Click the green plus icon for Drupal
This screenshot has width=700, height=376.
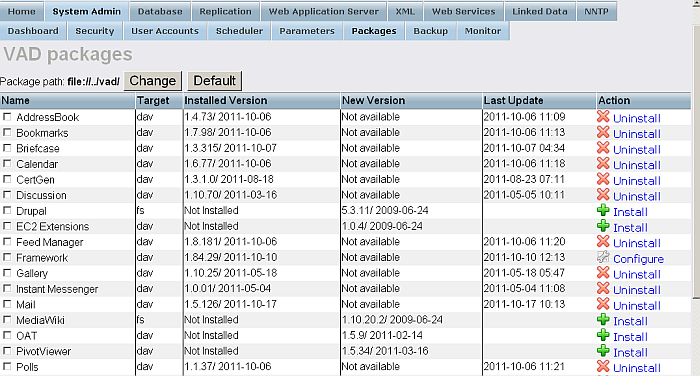(x=603, y=210)
